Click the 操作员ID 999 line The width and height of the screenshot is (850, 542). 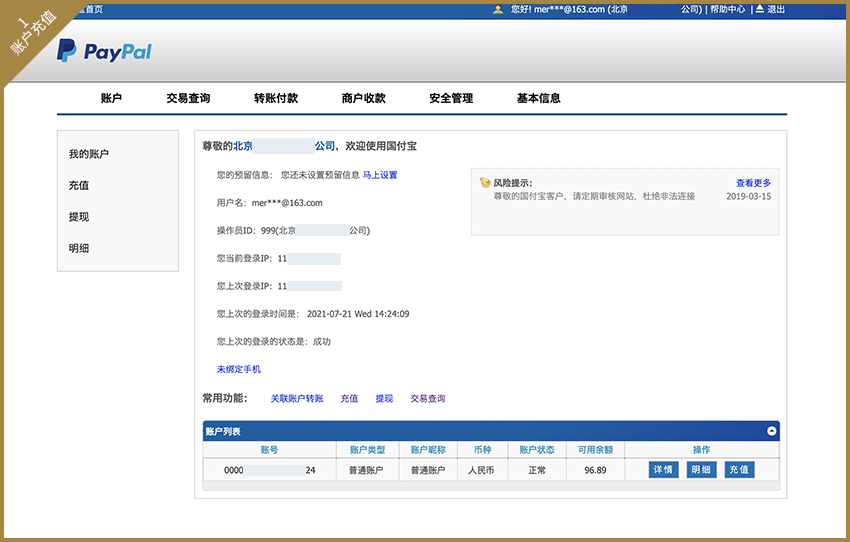pyautogui.click(x=293, y=230)
